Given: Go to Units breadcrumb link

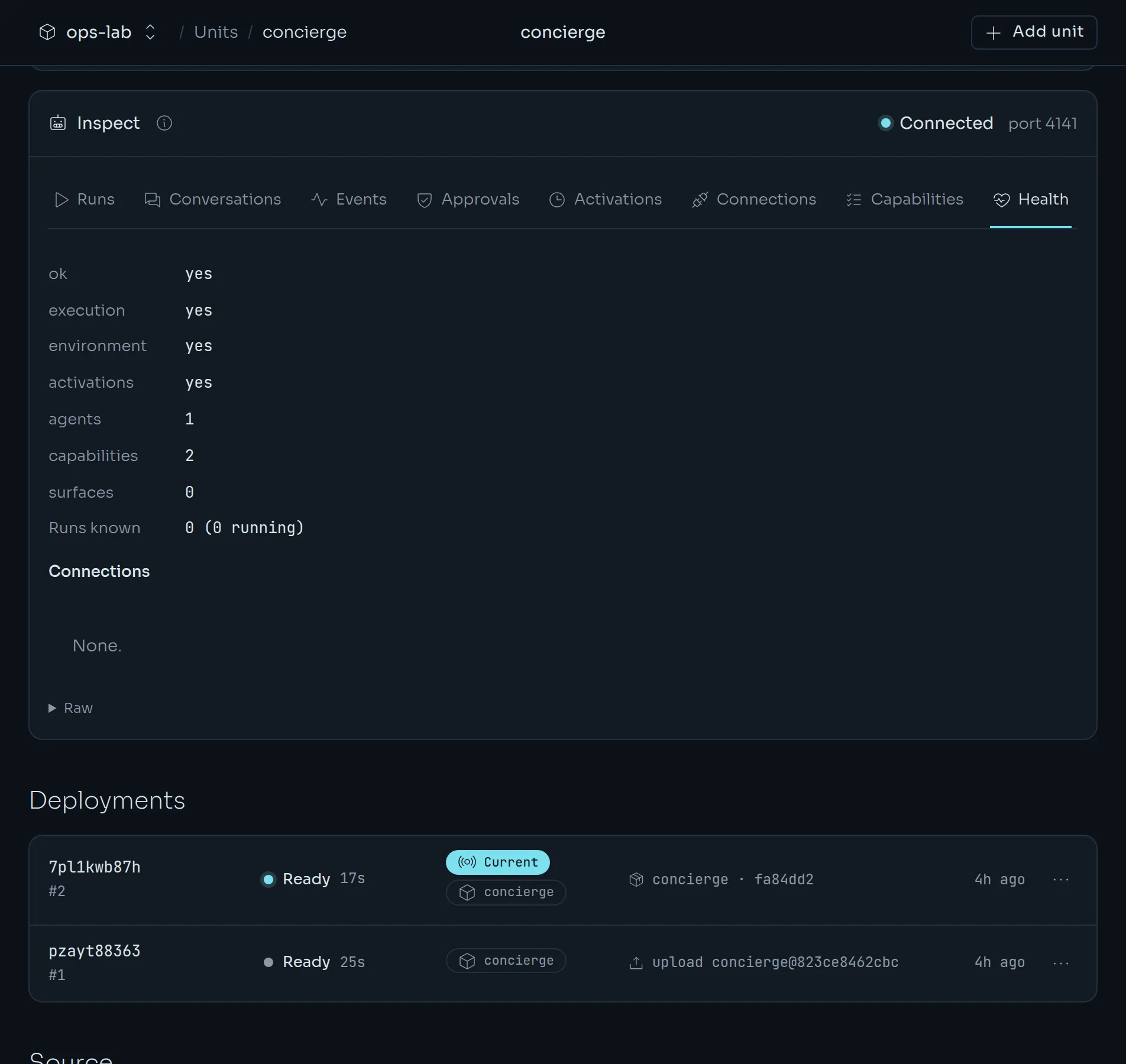Looking at the screenshot, I should pos(216,32).
